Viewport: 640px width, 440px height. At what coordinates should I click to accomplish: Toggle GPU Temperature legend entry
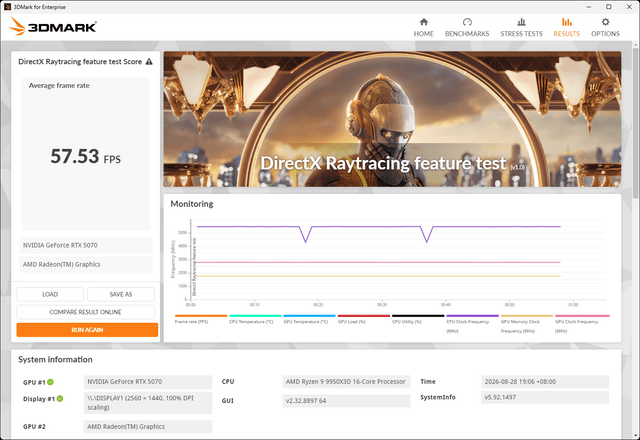coord(309,321)
